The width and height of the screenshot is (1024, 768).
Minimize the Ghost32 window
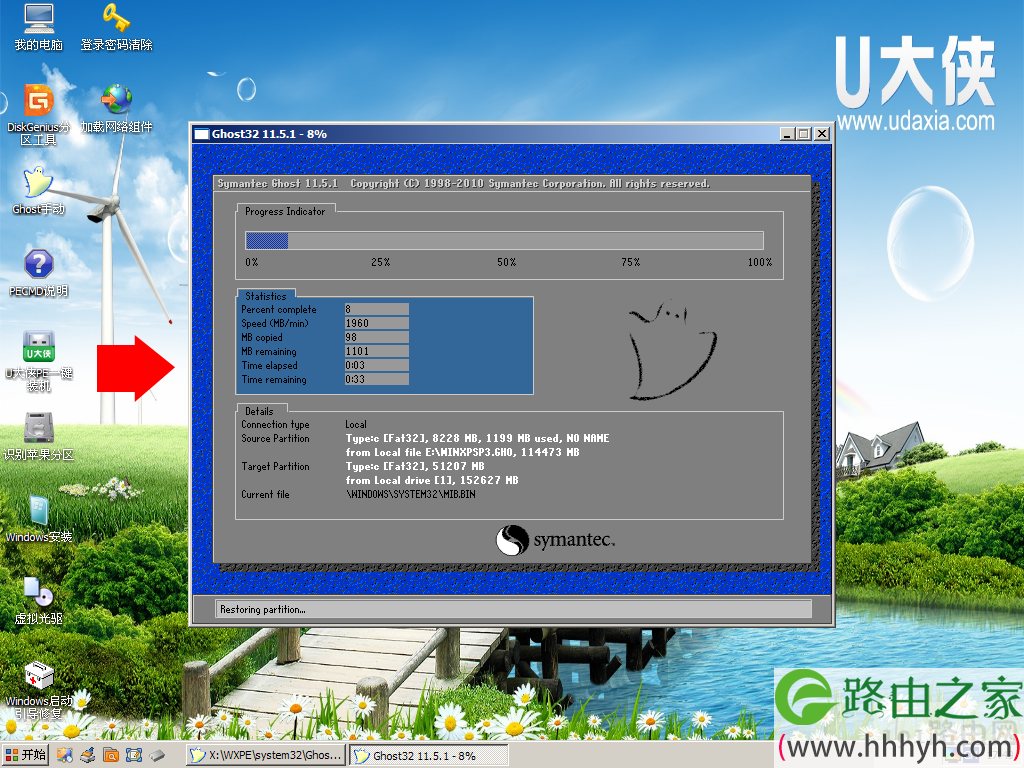click(787, 134)
